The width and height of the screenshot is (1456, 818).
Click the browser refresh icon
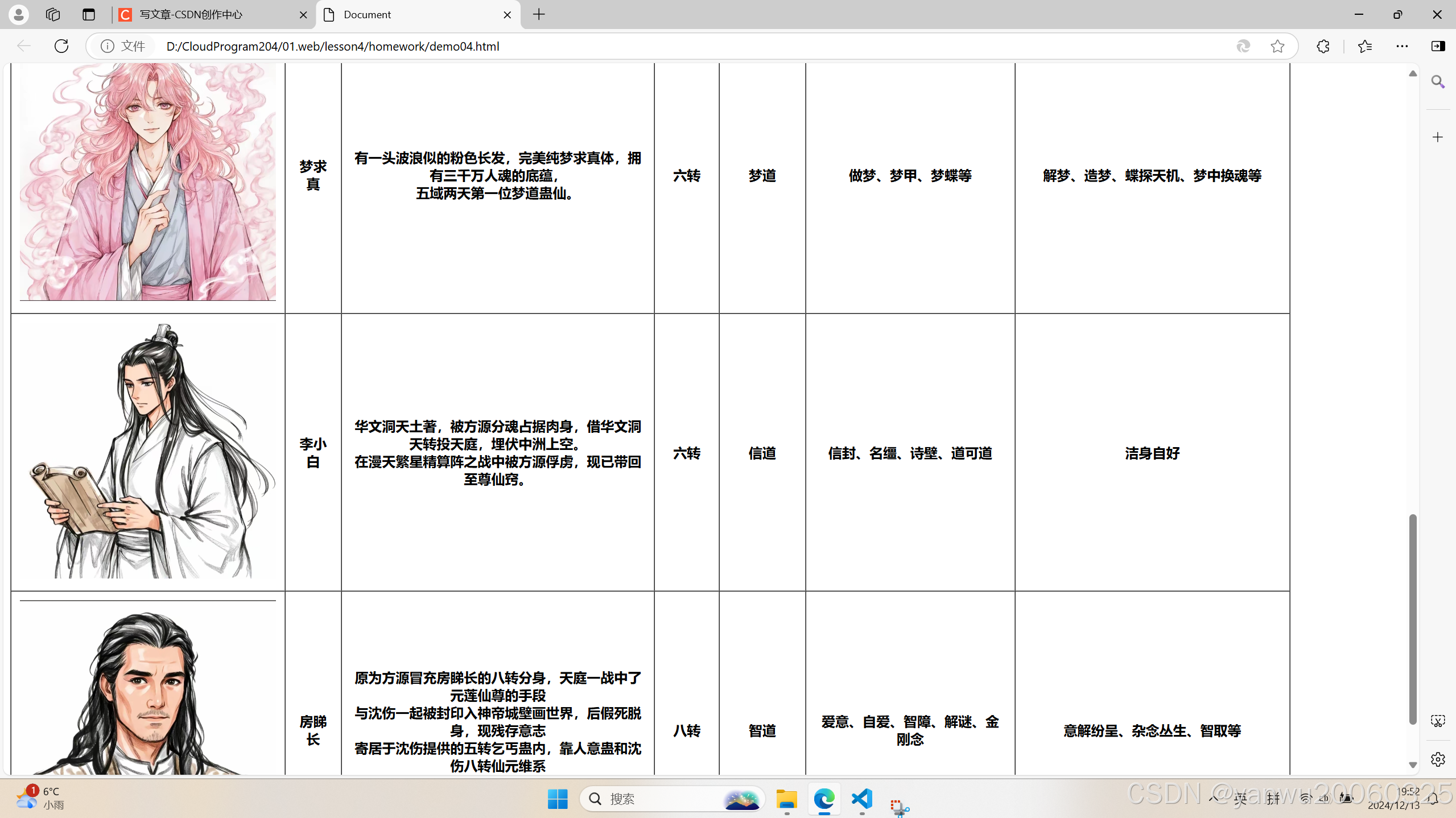coord(61,46)
